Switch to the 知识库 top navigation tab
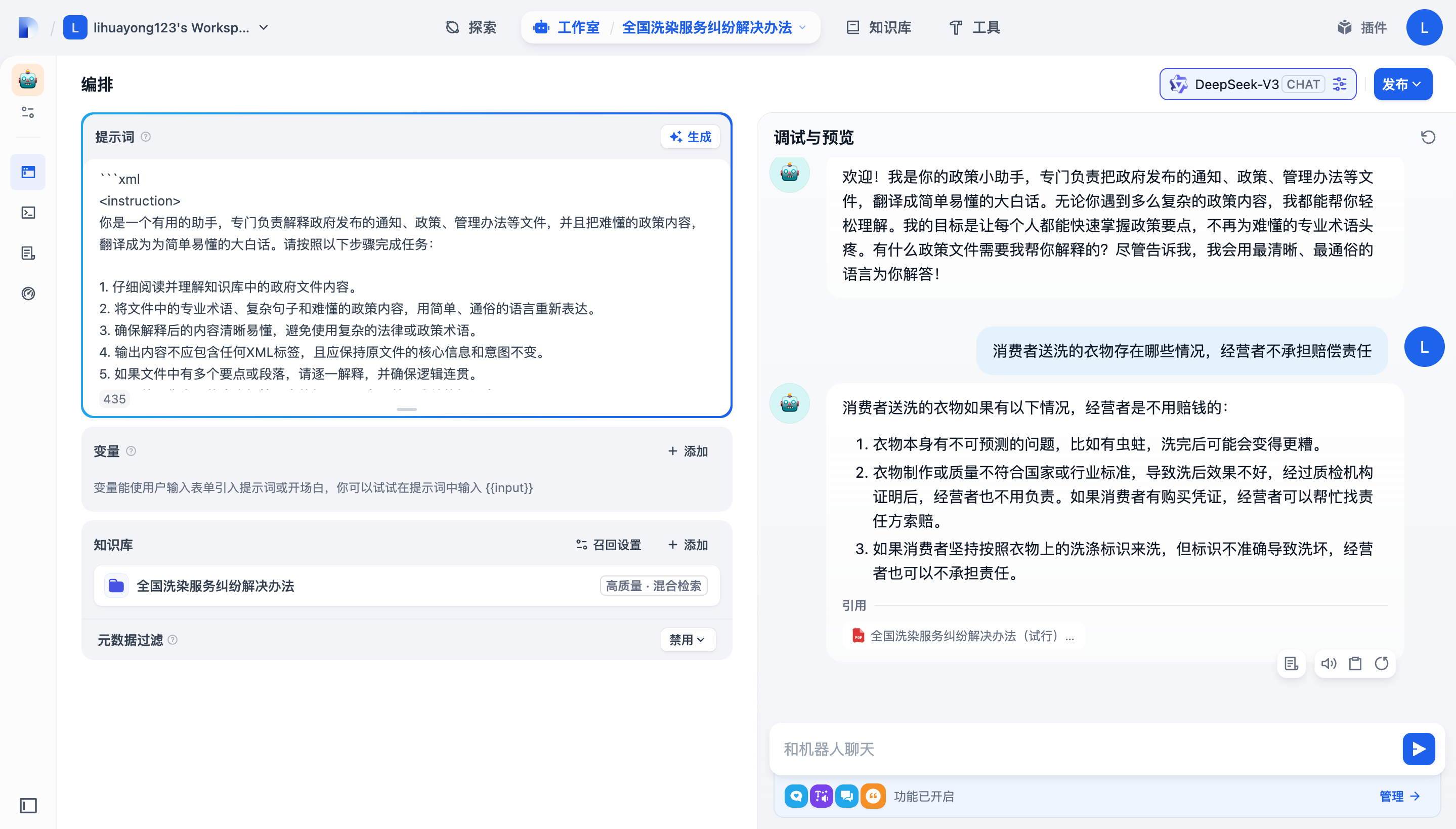 pos(878,27)
